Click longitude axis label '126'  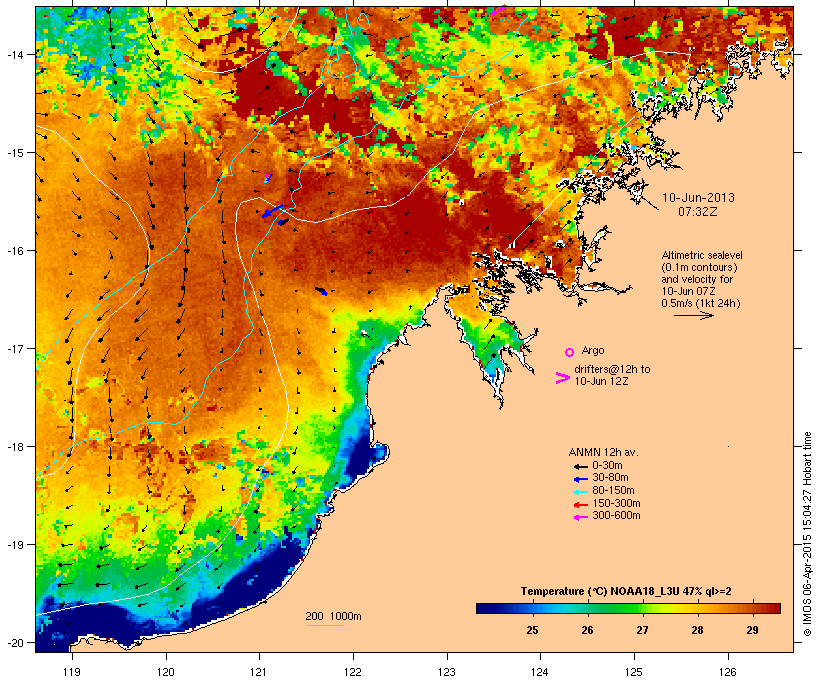[727, 672]
